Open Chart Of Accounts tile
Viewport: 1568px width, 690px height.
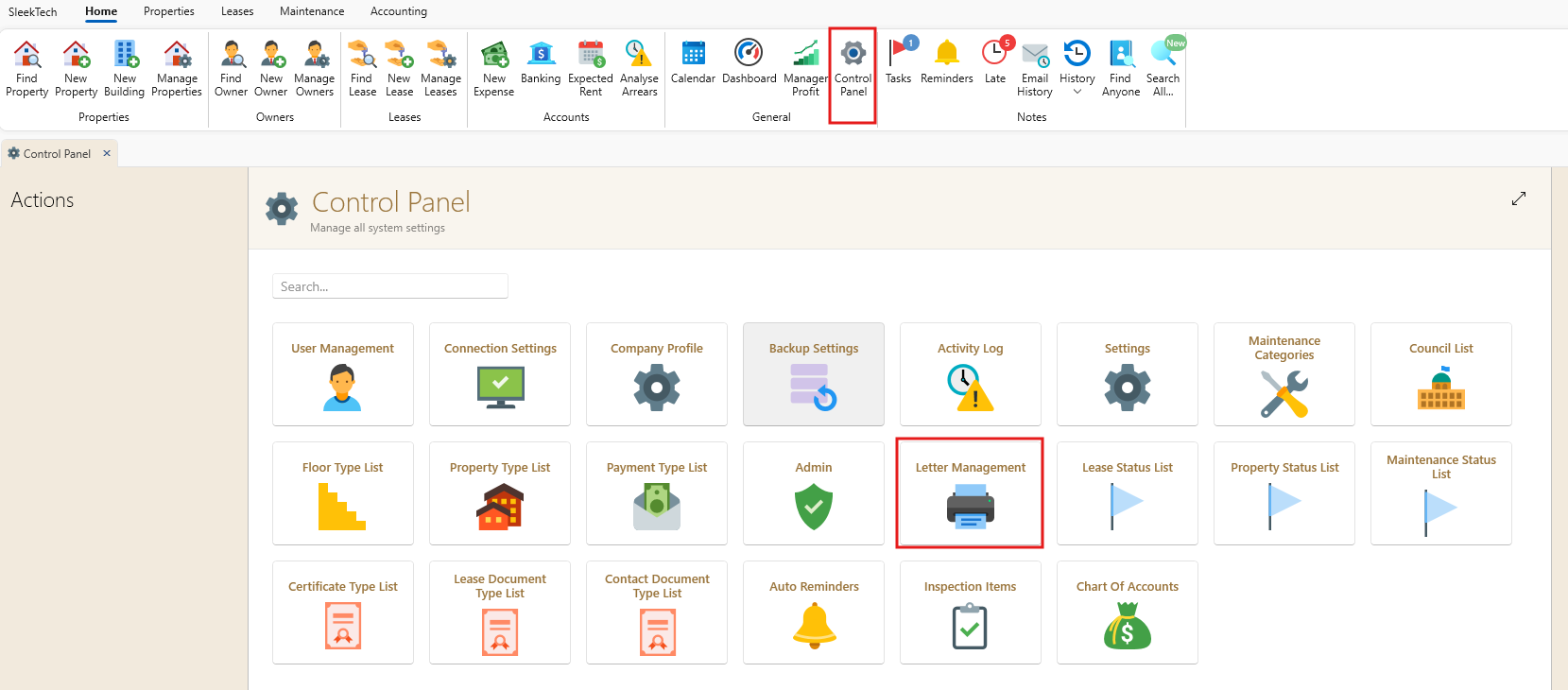click(x=1128, y=612)
